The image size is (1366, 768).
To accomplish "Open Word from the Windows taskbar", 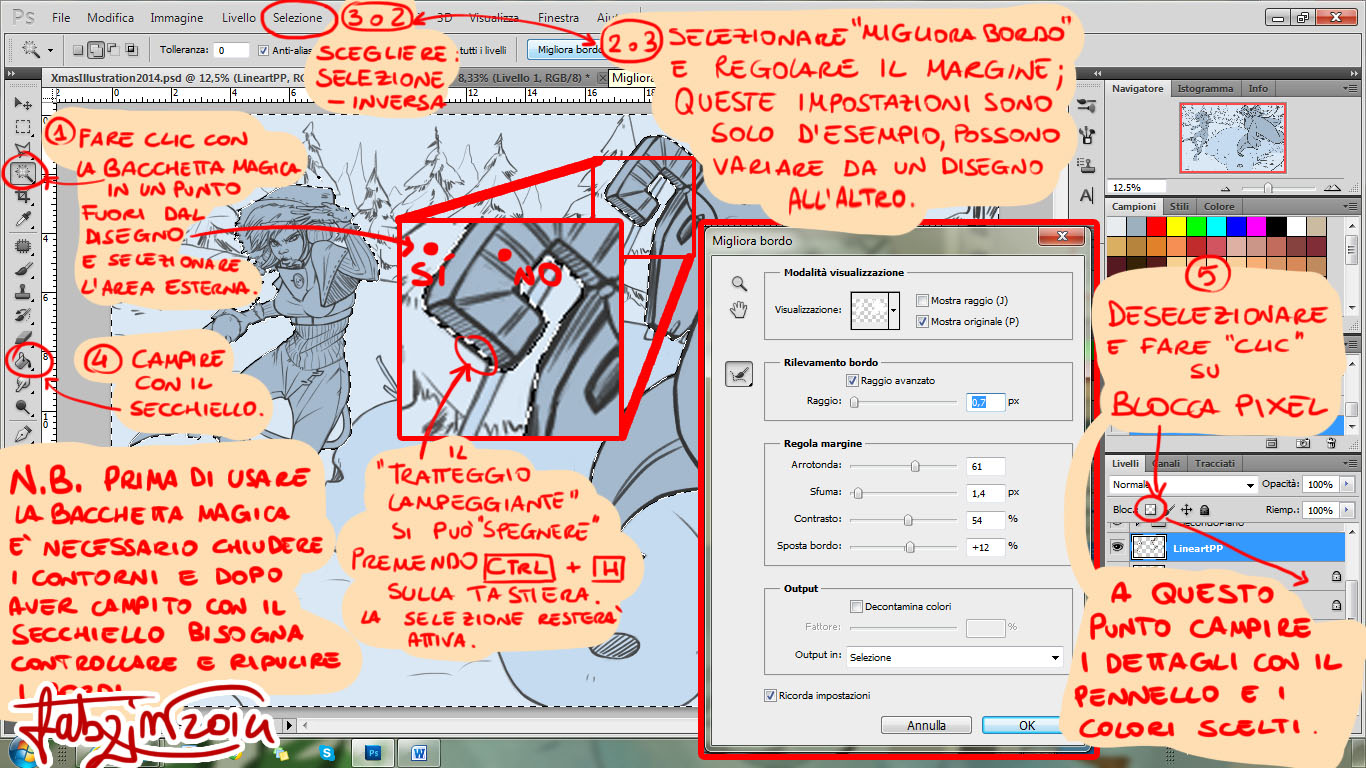I will pyautogui.click(x=418, y=752).
